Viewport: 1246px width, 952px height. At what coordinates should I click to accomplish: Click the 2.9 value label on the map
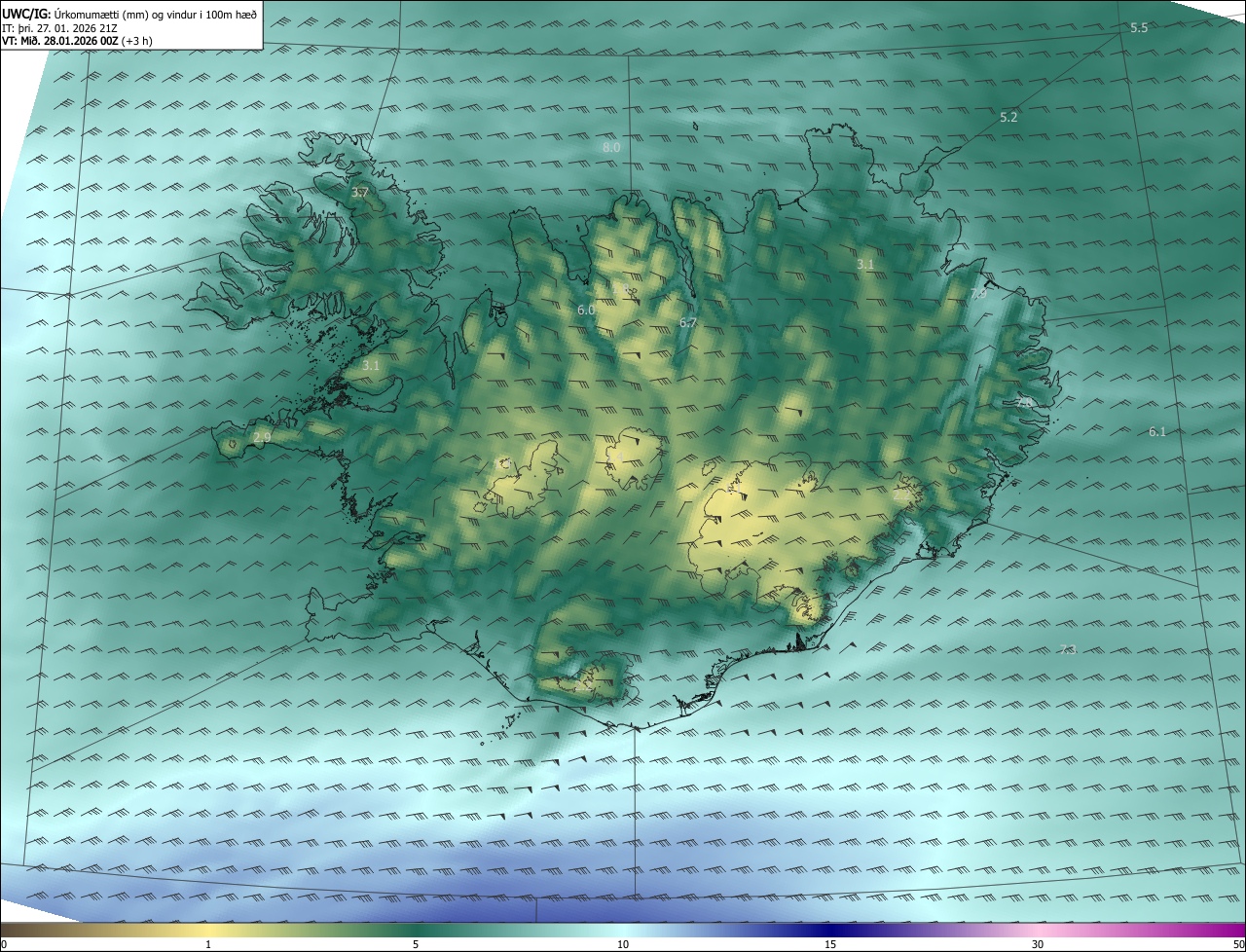(x=262, y=438)
